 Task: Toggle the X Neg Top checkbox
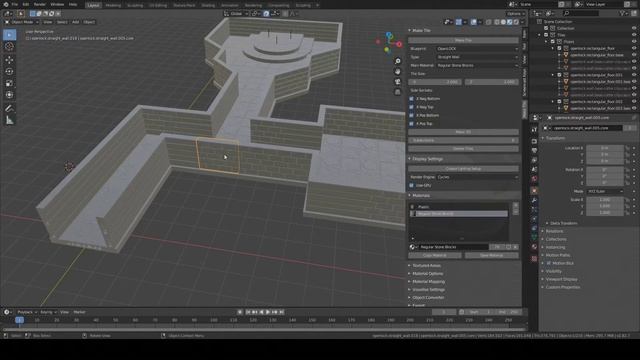[411, 107]
